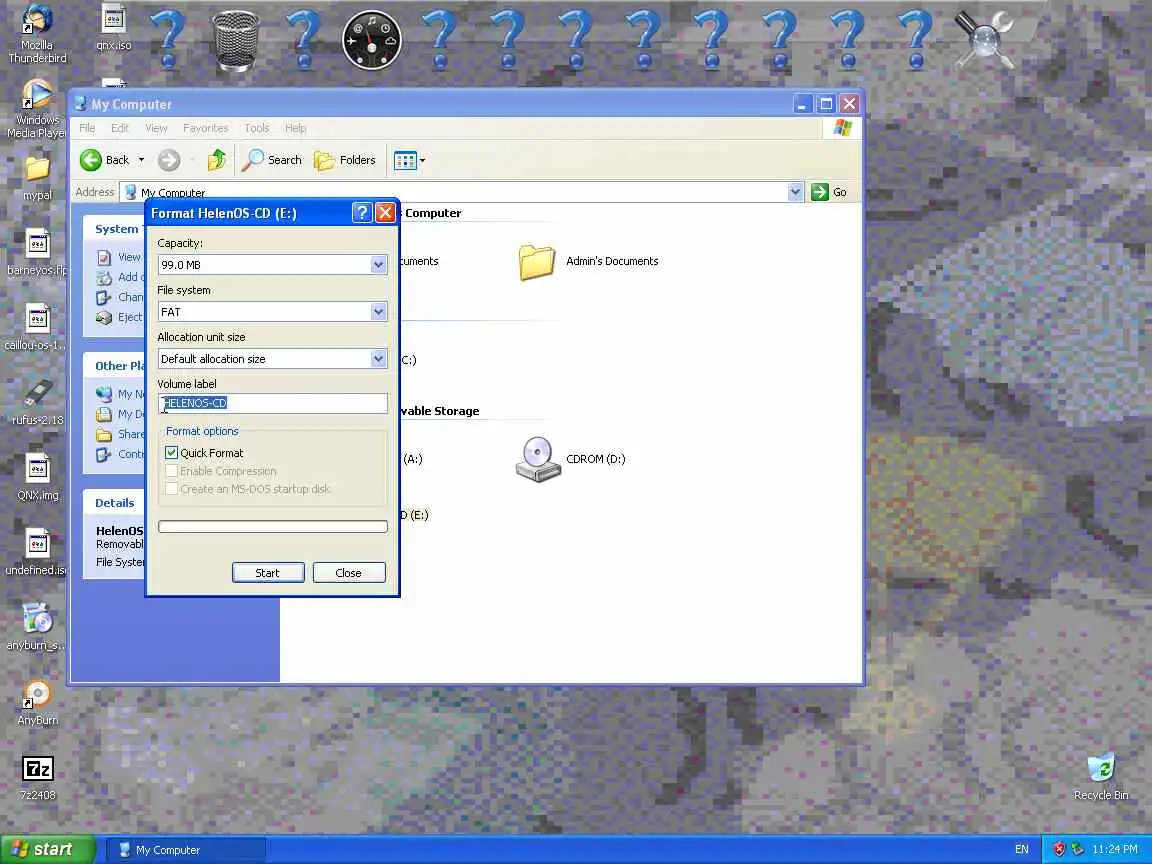The width and height of the screenshot is (1152, 864).
Task: Click the Format dialog help question button
Action: (361, 213)
